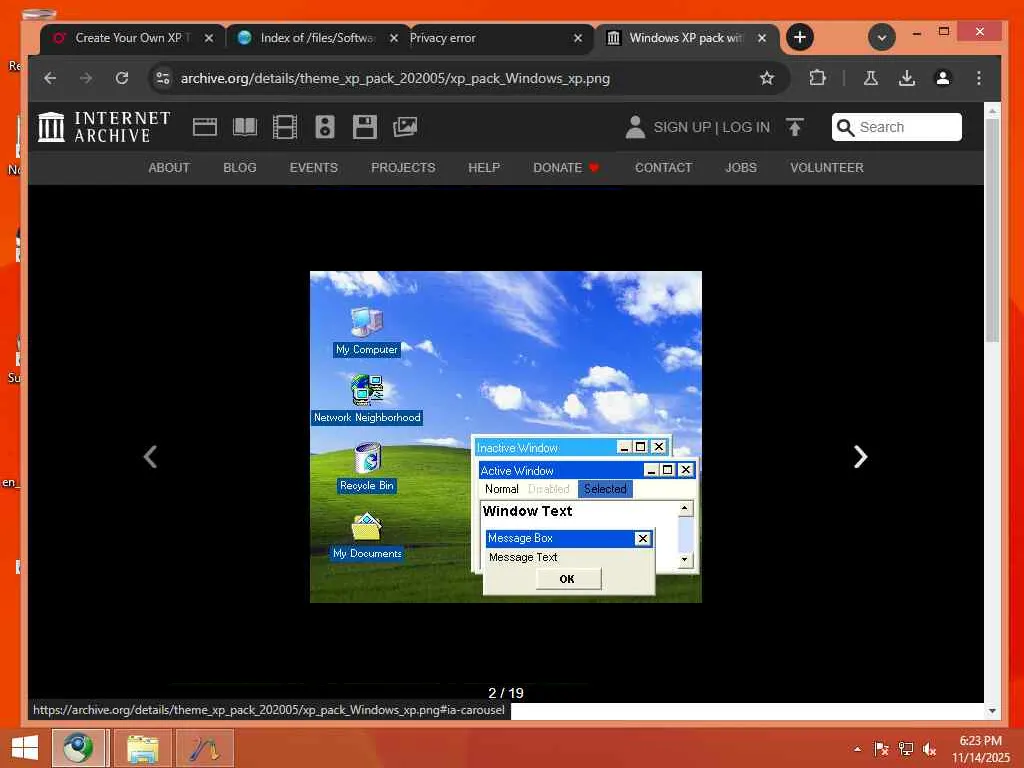Reload the current page
Viewport: 1024px width, 768px height.
[x=121, y=78]
